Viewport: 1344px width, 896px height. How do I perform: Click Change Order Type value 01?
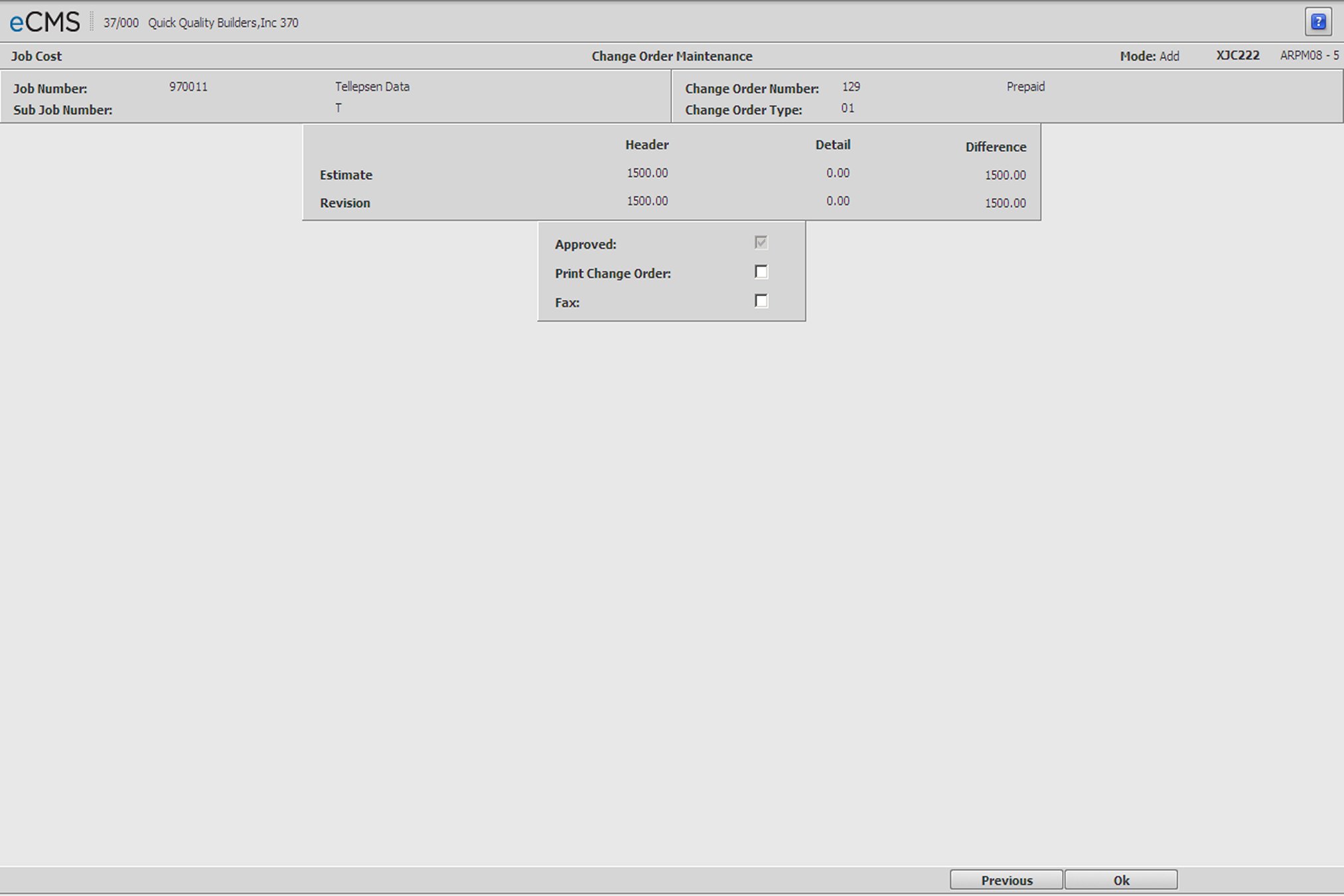point(848,108)
